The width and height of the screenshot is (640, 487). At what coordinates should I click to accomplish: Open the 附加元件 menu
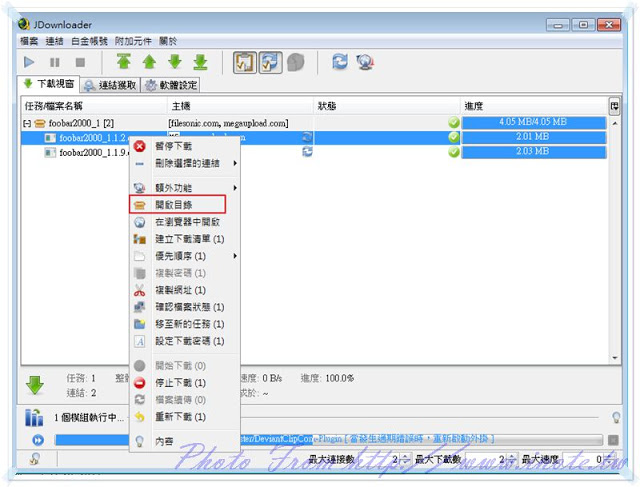pyautogui.click(x=133, y=41)
